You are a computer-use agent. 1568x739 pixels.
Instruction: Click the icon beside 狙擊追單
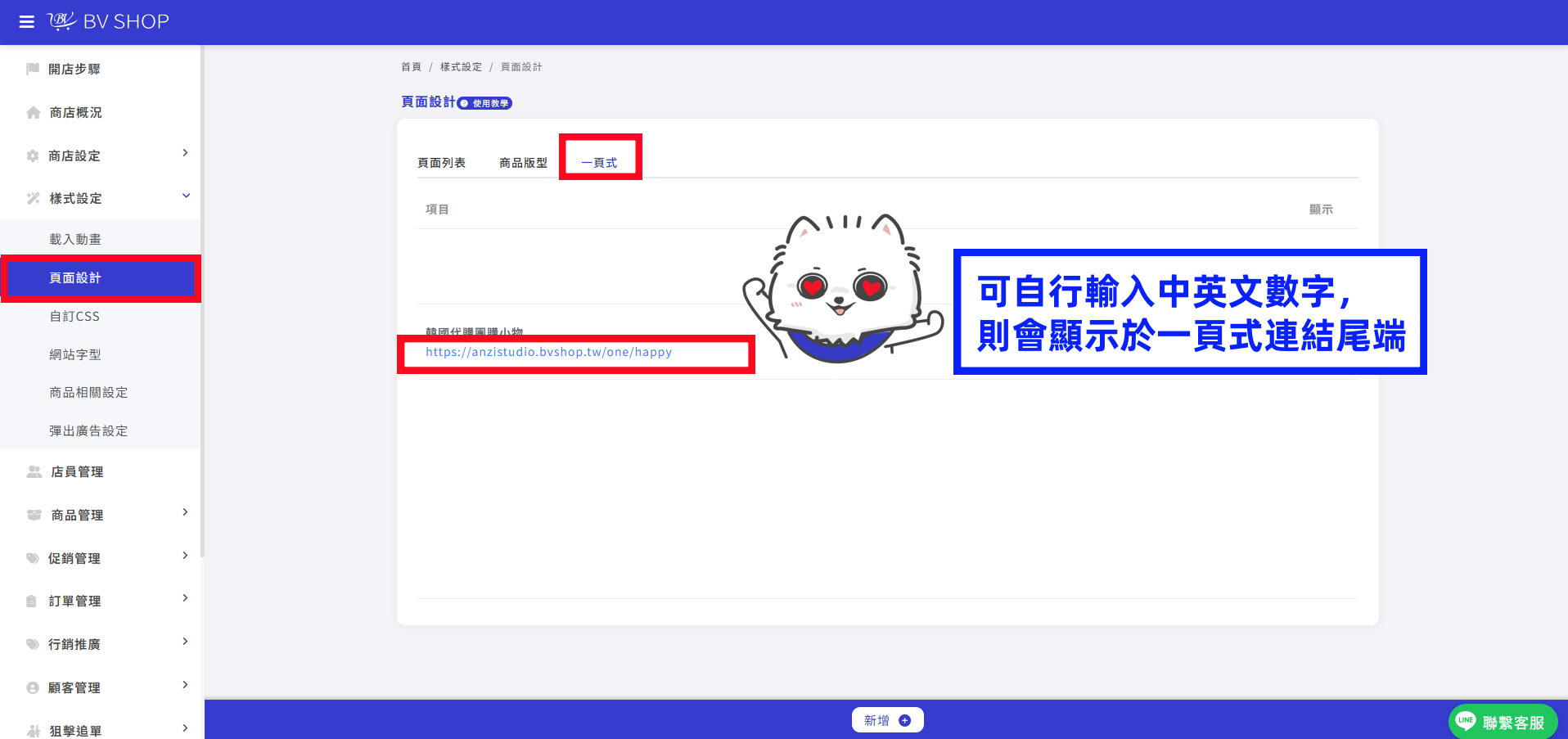(33, 731)
